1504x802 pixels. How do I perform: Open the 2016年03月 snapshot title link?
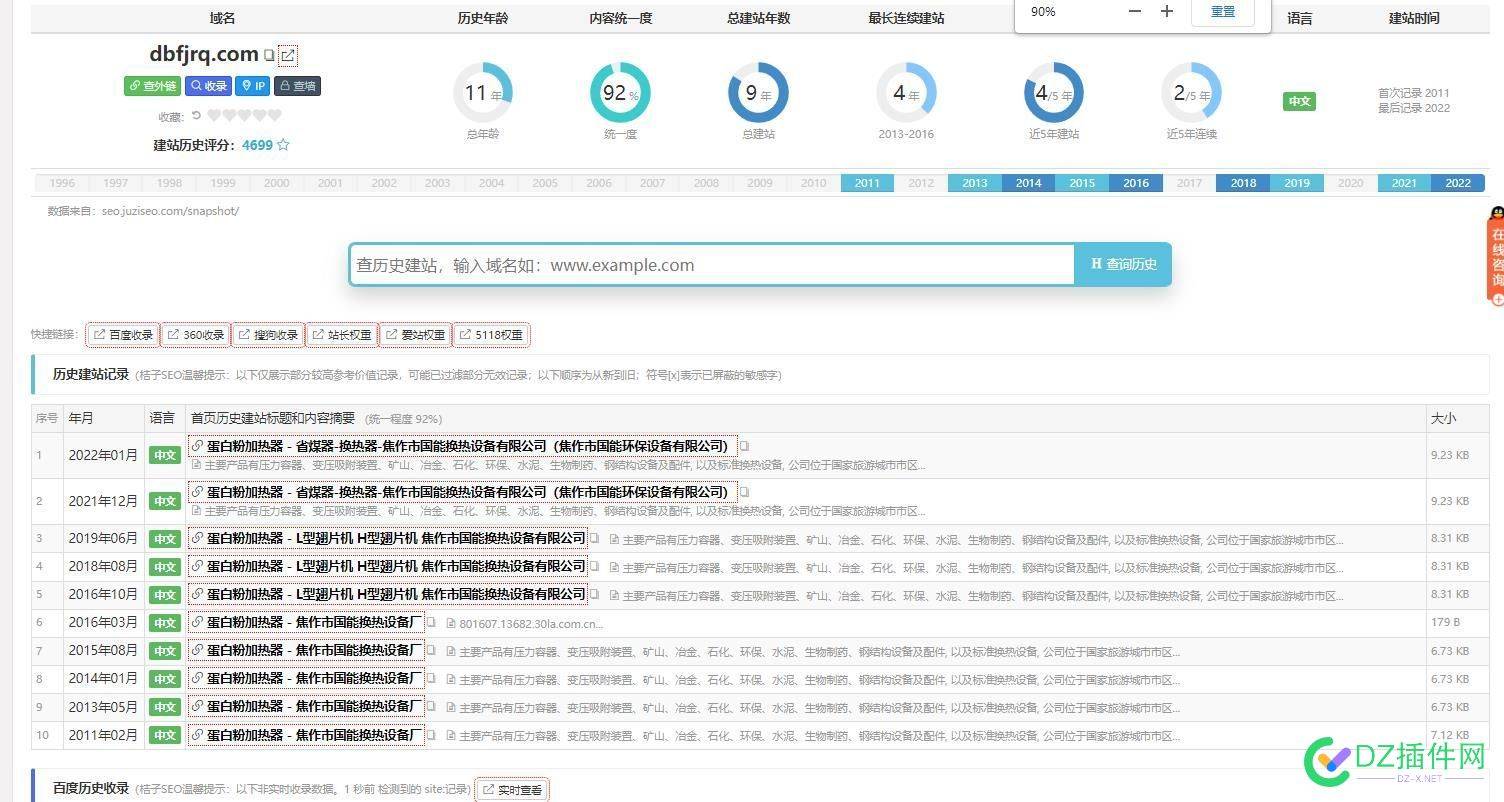[306, 622]
